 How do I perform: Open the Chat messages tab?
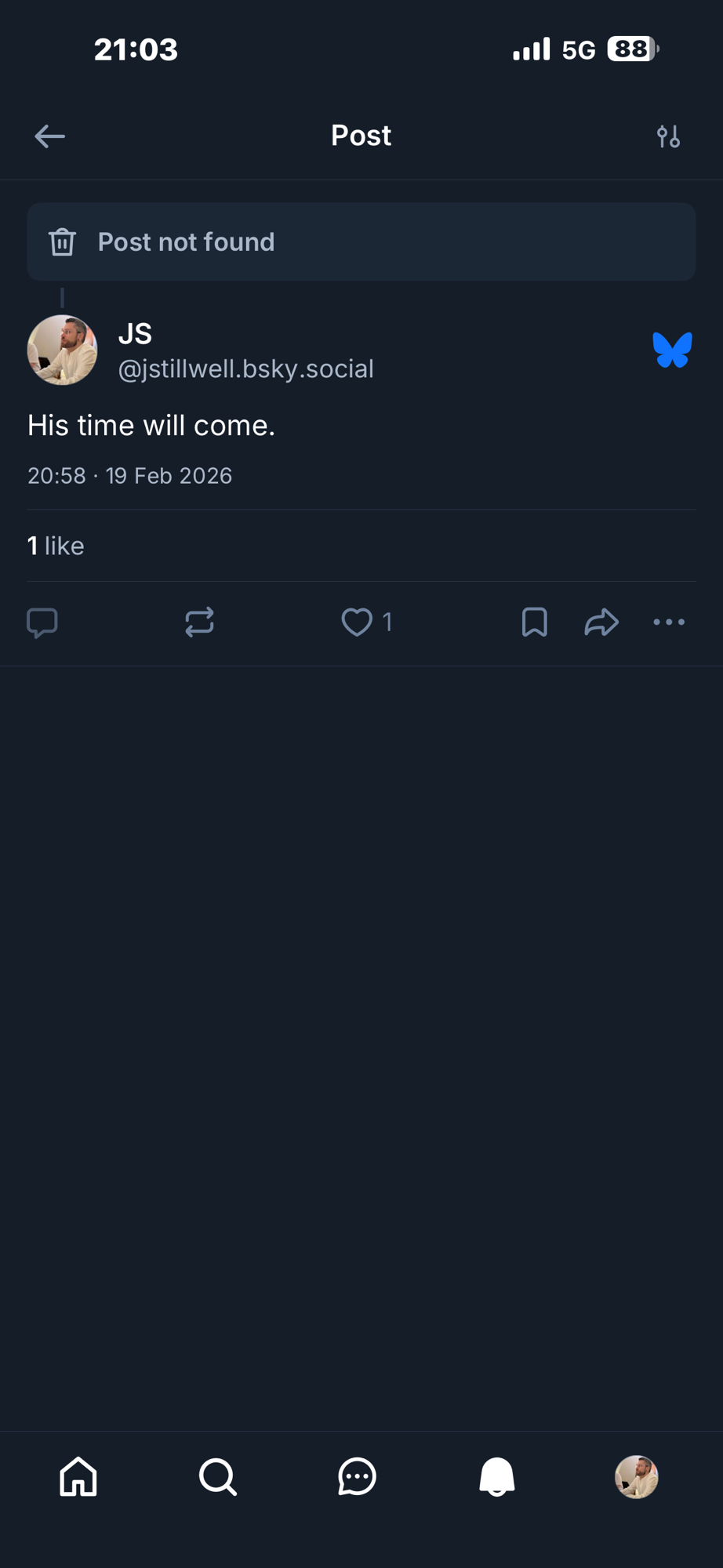[x=357, y=1477]
